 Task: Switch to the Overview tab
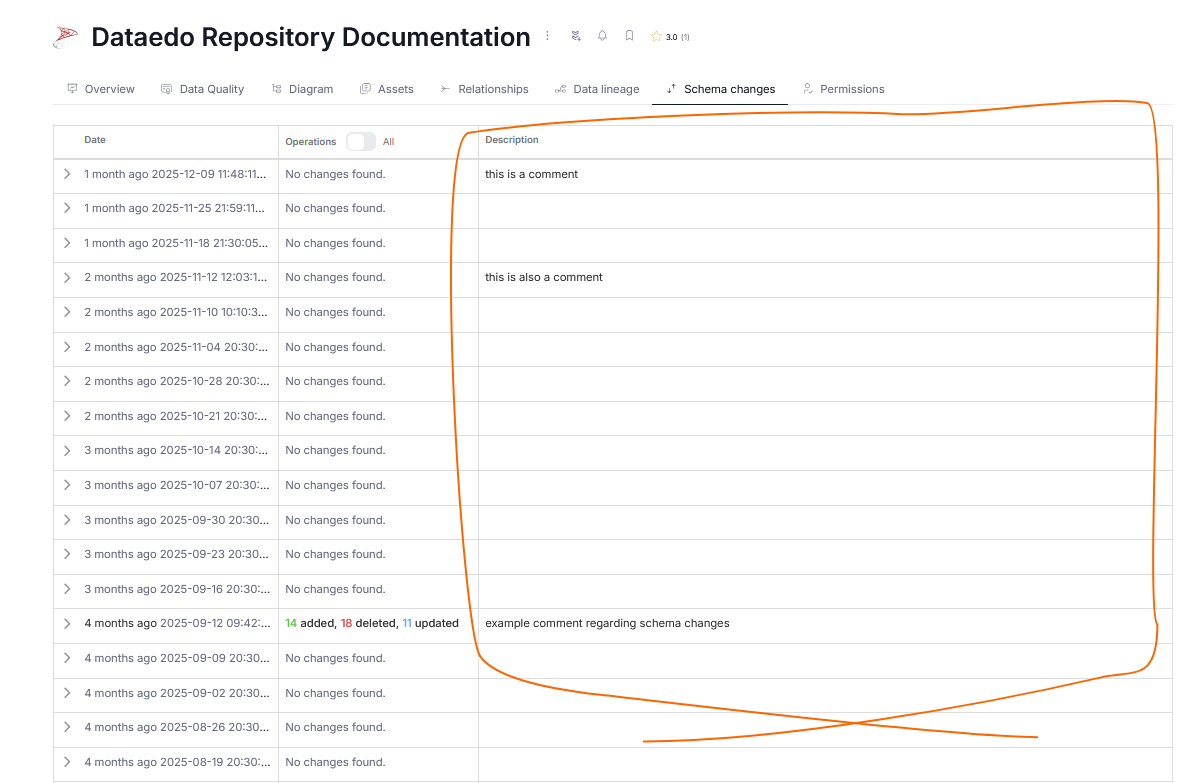pos(100,89)
